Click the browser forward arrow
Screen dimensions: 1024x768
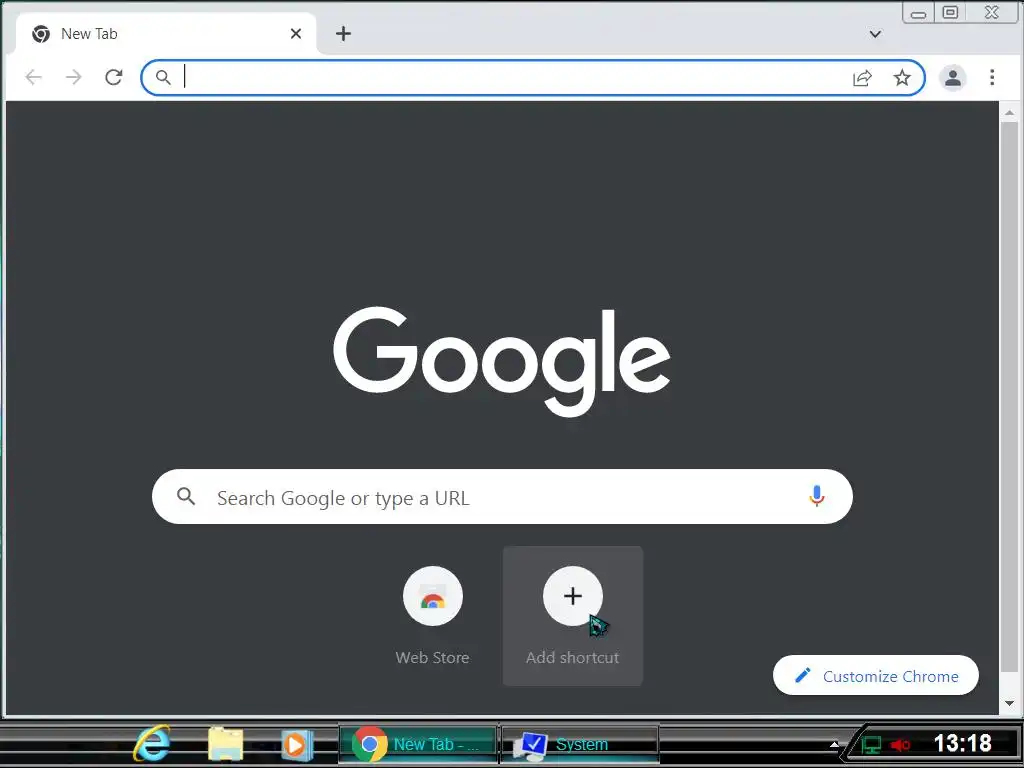point(74,78)
